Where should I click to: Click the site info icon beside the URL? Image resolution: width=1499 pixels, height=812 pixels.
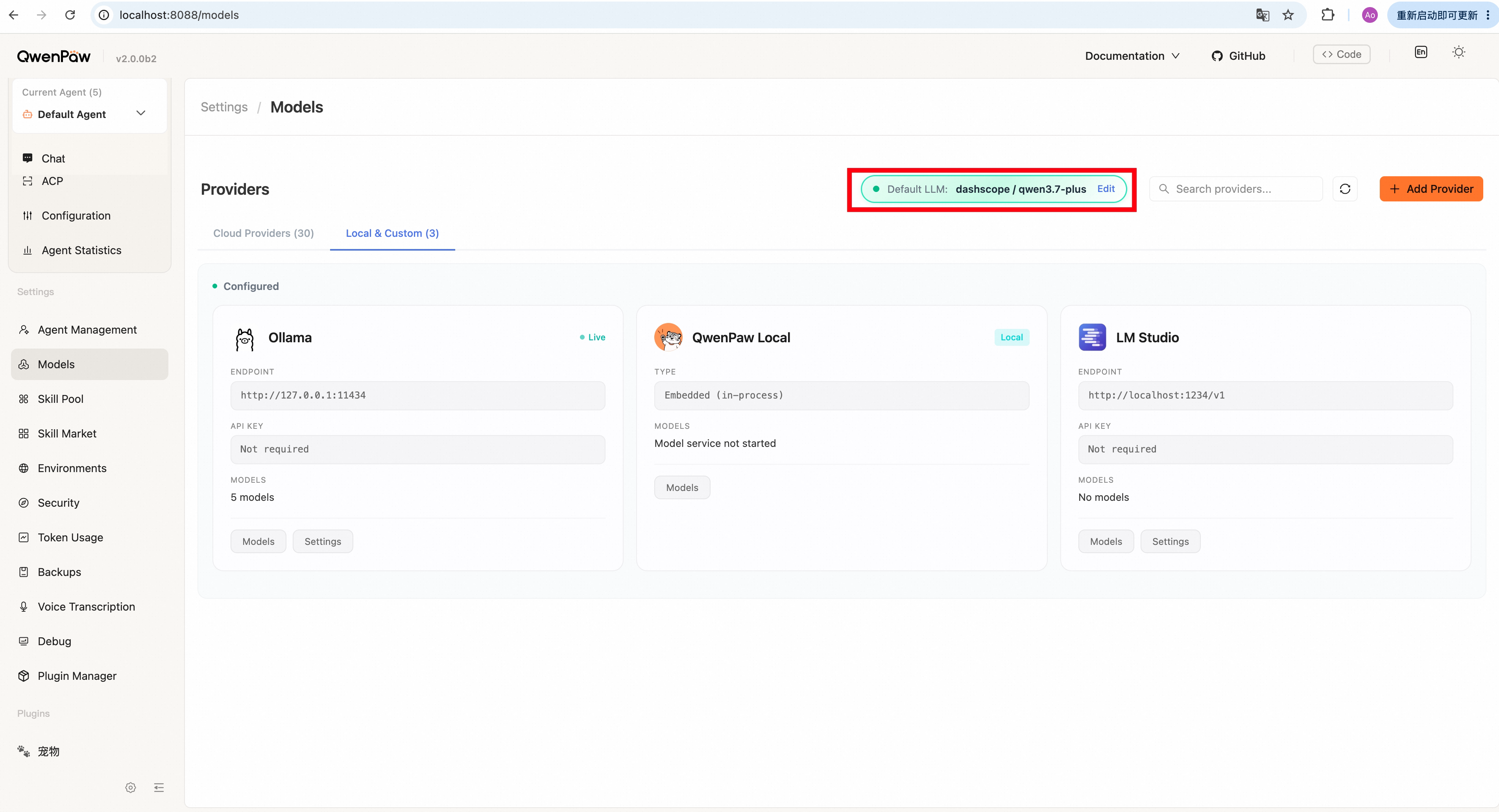pyautogui.click(x=104, y=15)
